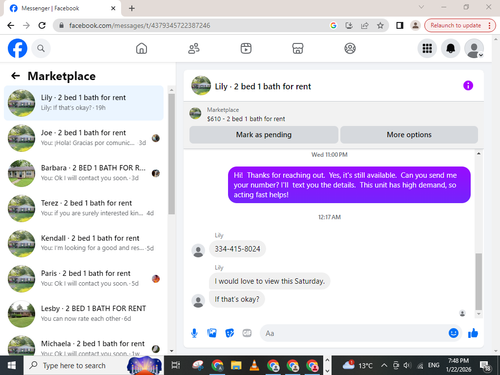
Task: Open the Facebook search icon
Action: [41, 49]
